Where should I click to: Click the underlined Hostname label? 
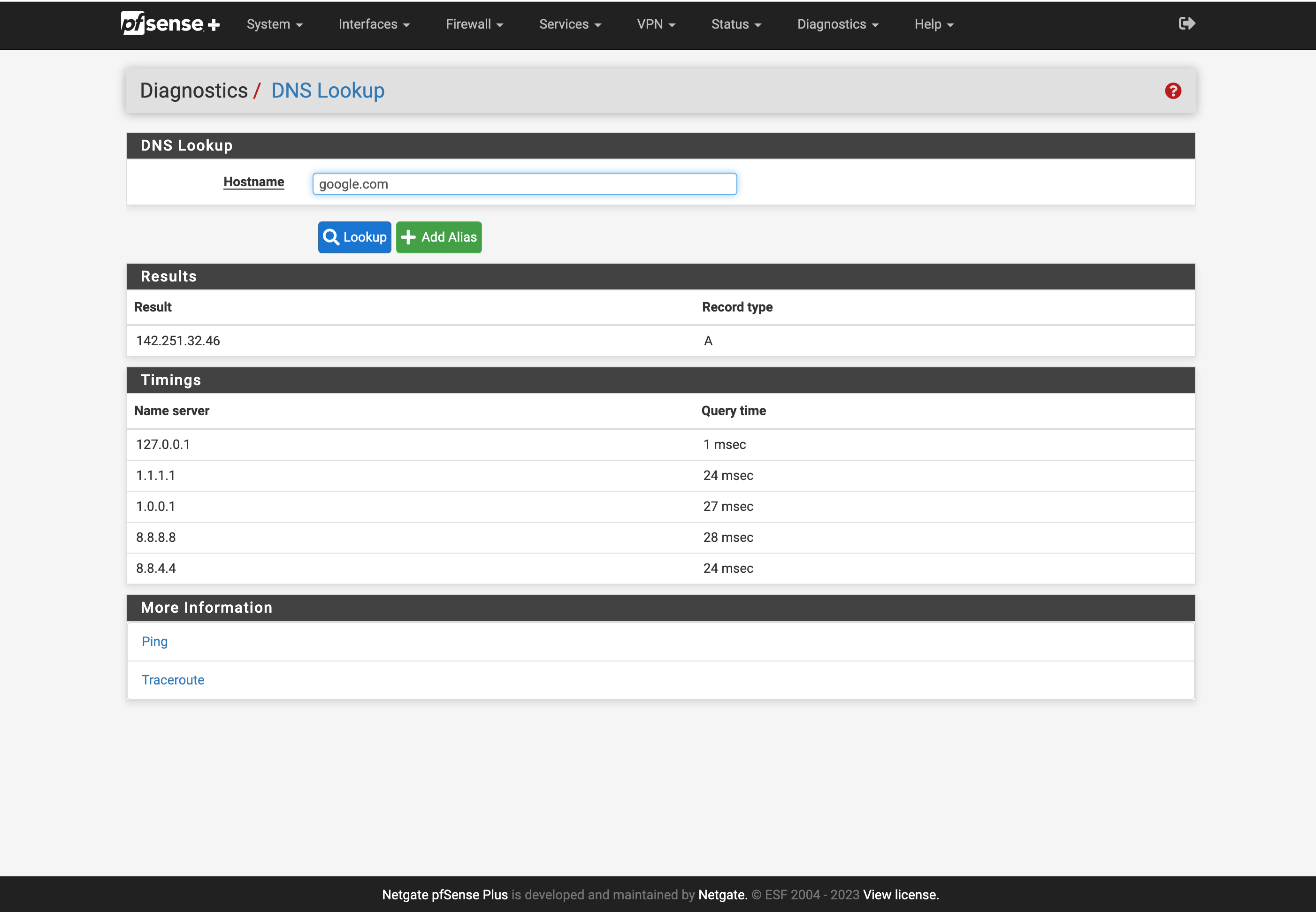coord(254,182)
